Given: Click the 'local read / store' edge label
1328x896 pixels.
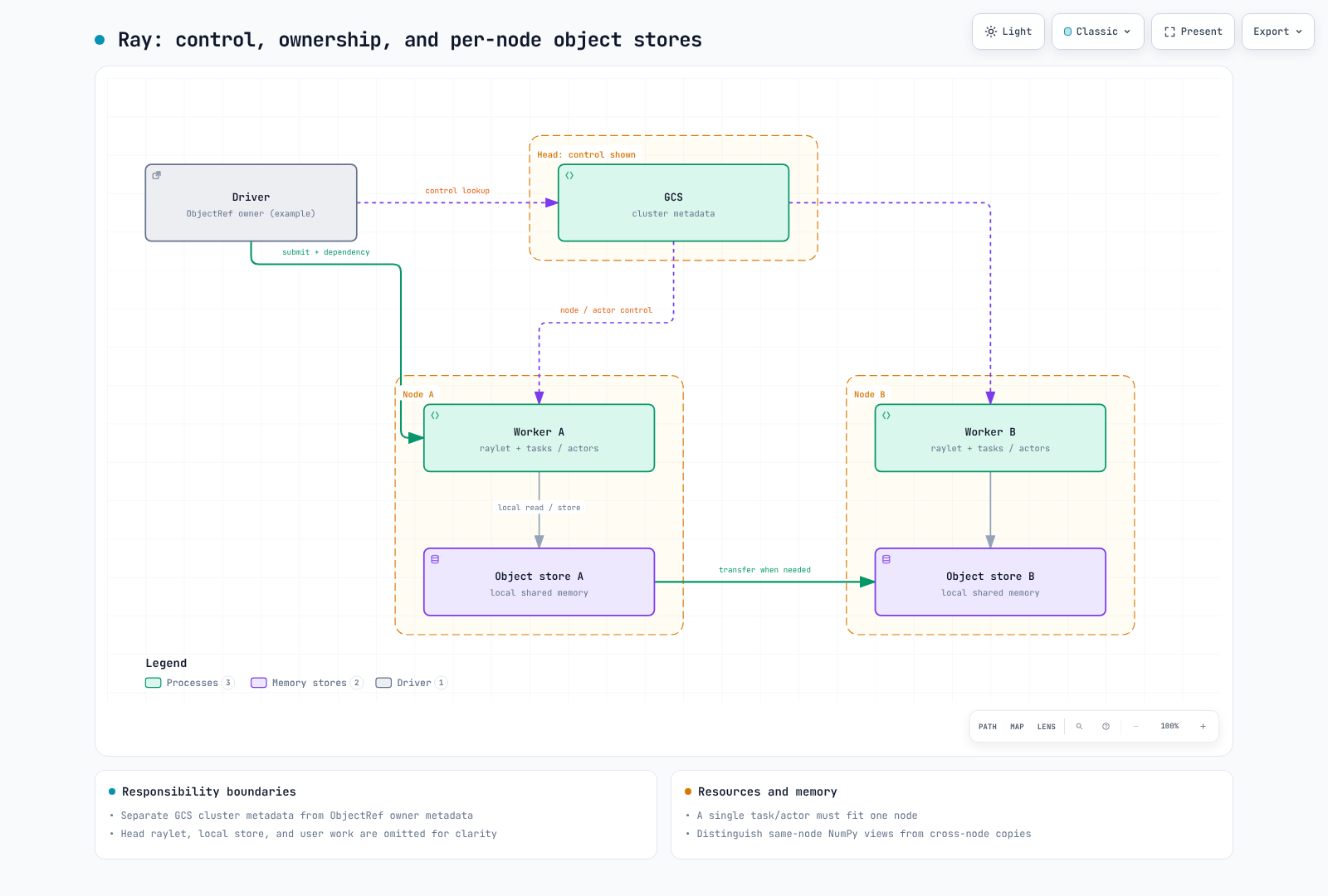Looking at the screenshot, I should (x=539, y=508).
